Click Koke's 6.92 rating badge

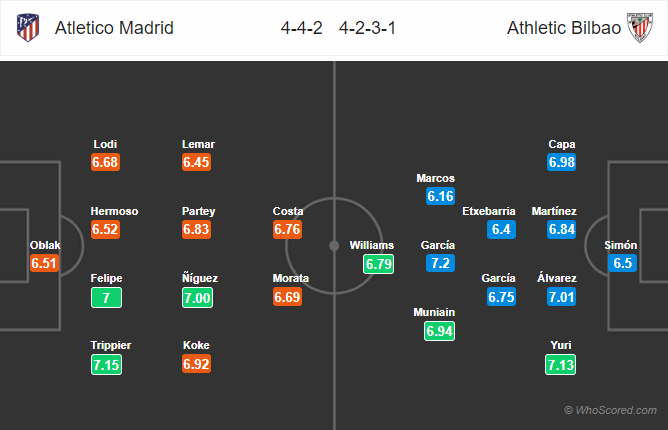tap(196, 364)
